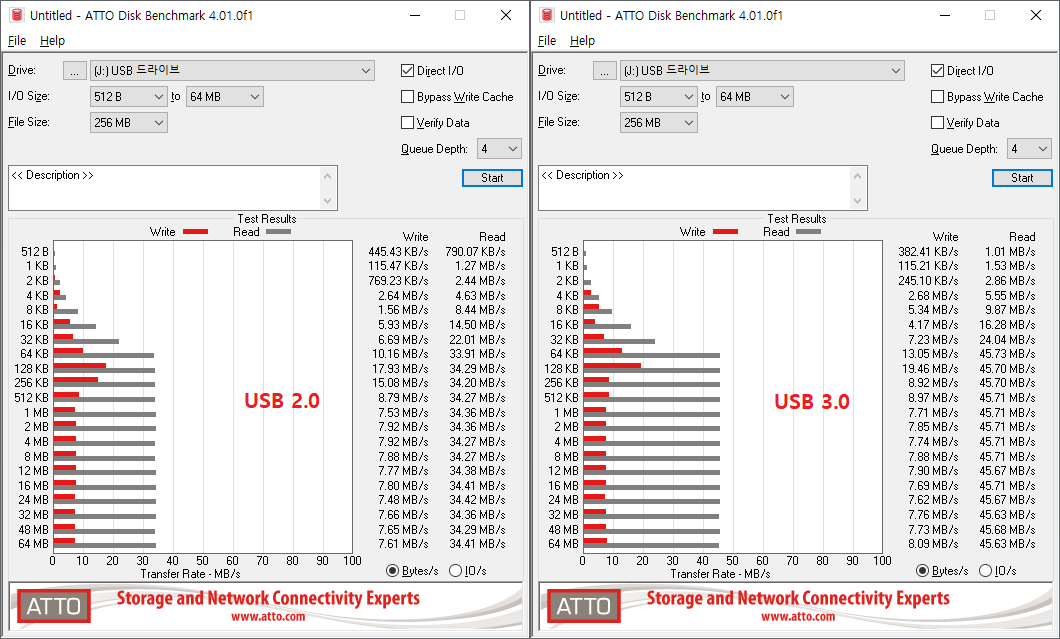
Task: Open File Size 256 MB dropdown in left window
Action: [128, 122]
